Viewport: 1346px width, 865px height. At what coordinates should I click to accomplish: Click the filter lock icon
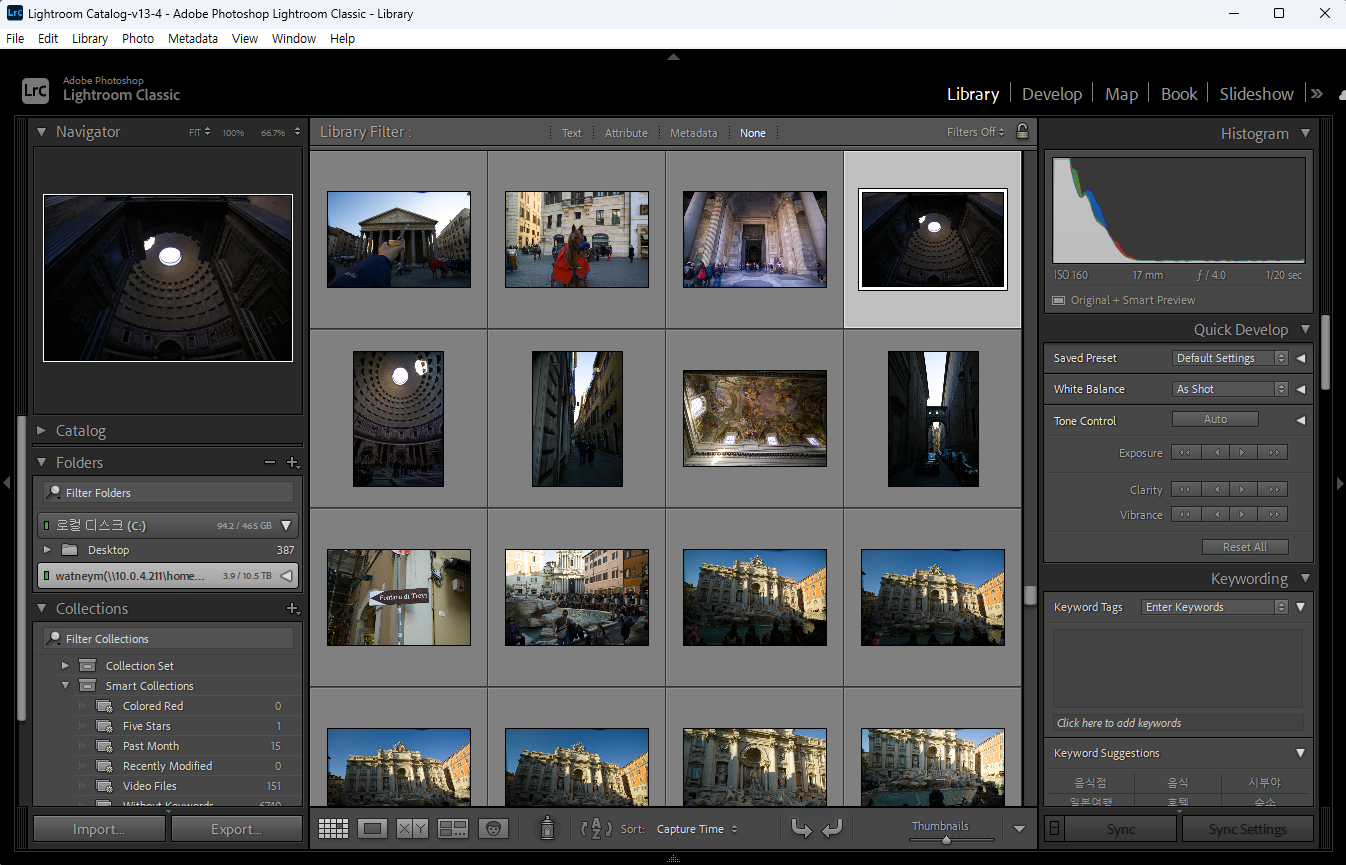click(x=1021, y=132)
